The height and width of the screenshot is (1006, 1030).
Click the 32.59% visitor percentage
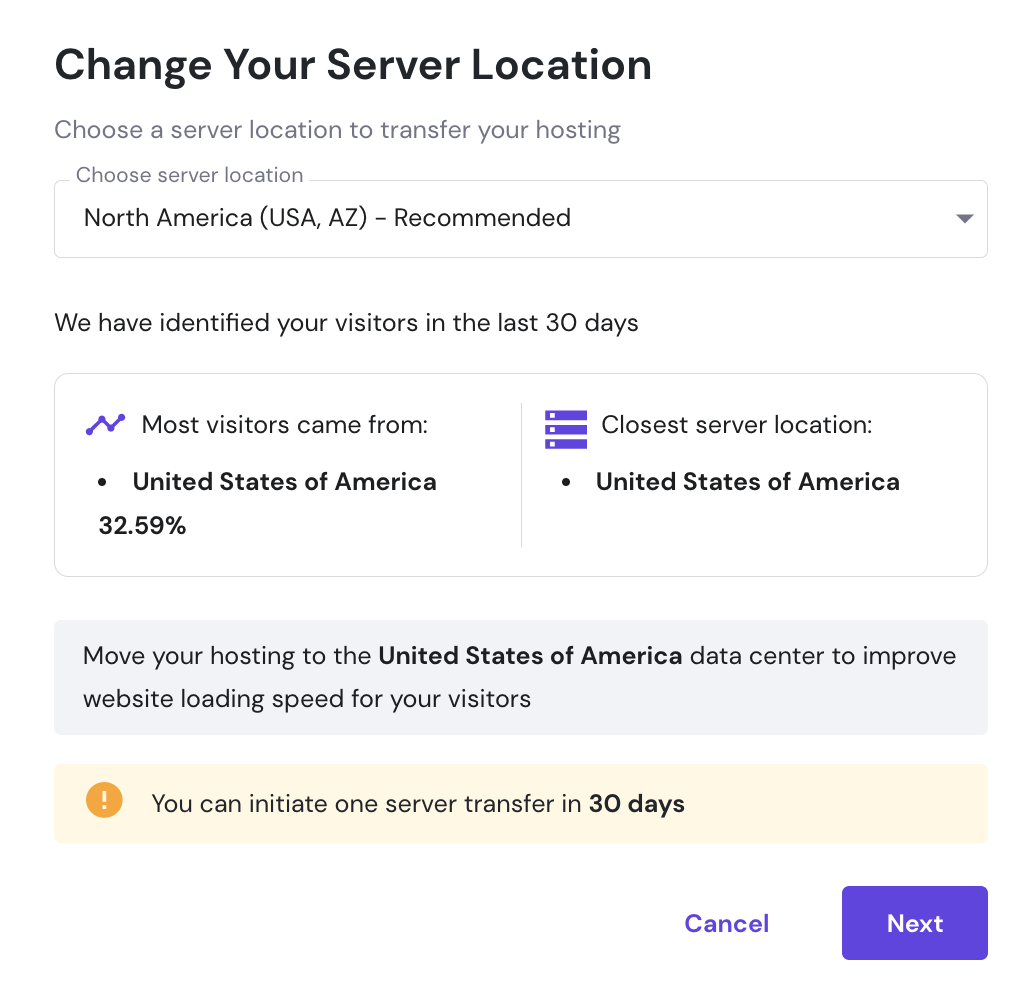tap(142, 526)
